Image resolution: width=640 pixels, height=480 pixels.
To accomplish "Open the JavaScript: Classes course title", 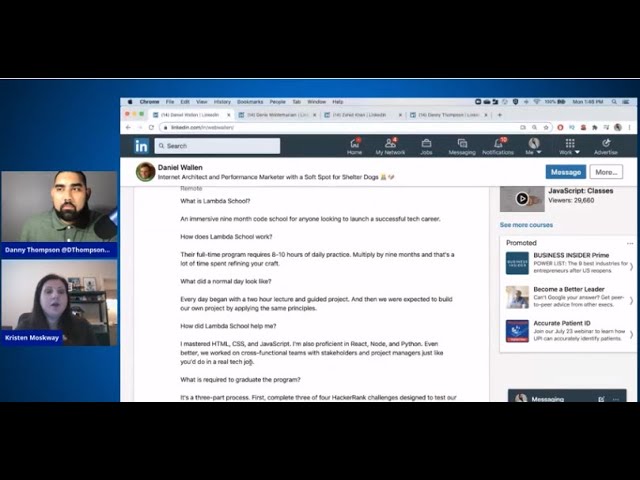I will pyautogui.click(x=580, y=191).
